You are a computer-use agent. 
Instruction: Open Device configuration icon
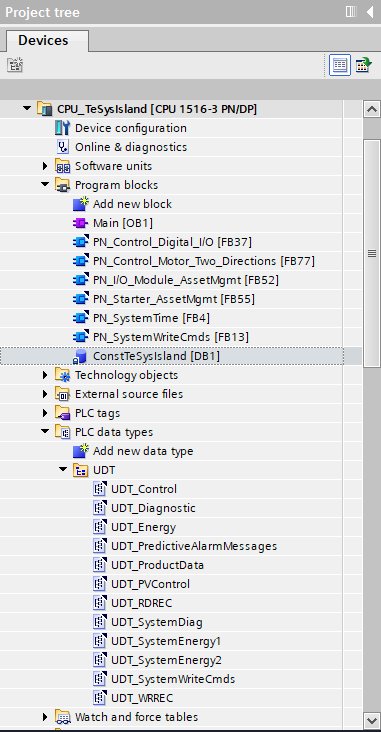click(63, 128)
